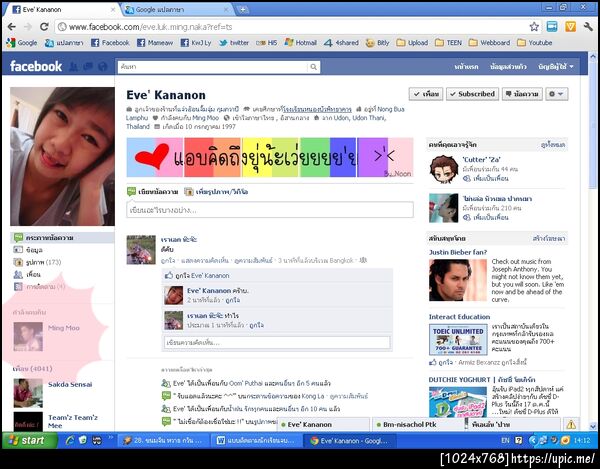
Task: Toggle the Subscribed button
Action: click(473, 94)
